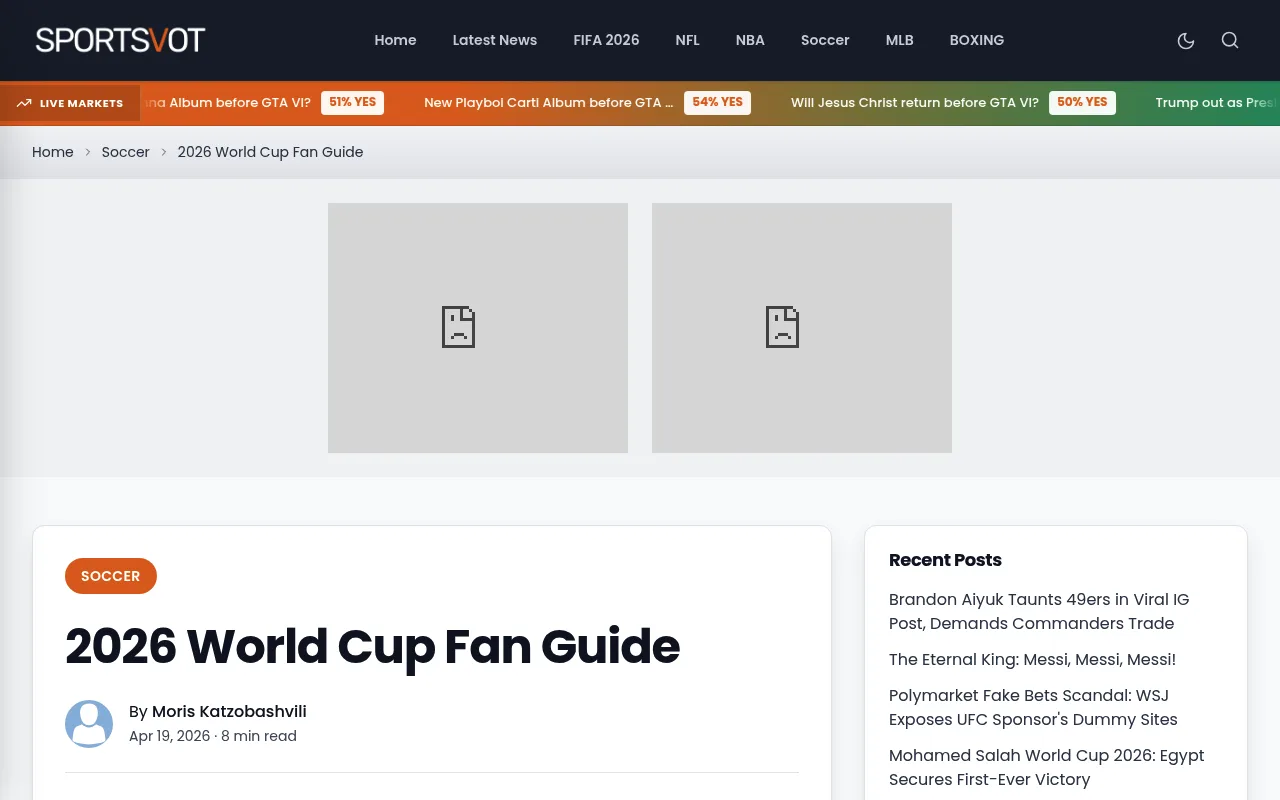
Task: Open the Brandon Aiyuk Taunts 49ers post
Action: [1039, 611]
